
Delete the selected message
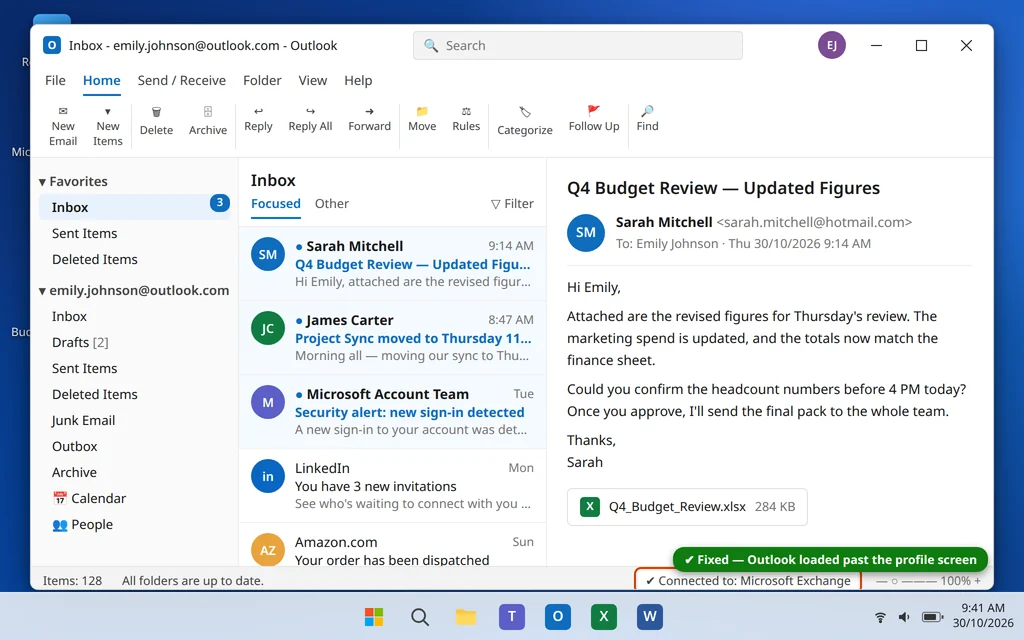click(x=156, y=121)
